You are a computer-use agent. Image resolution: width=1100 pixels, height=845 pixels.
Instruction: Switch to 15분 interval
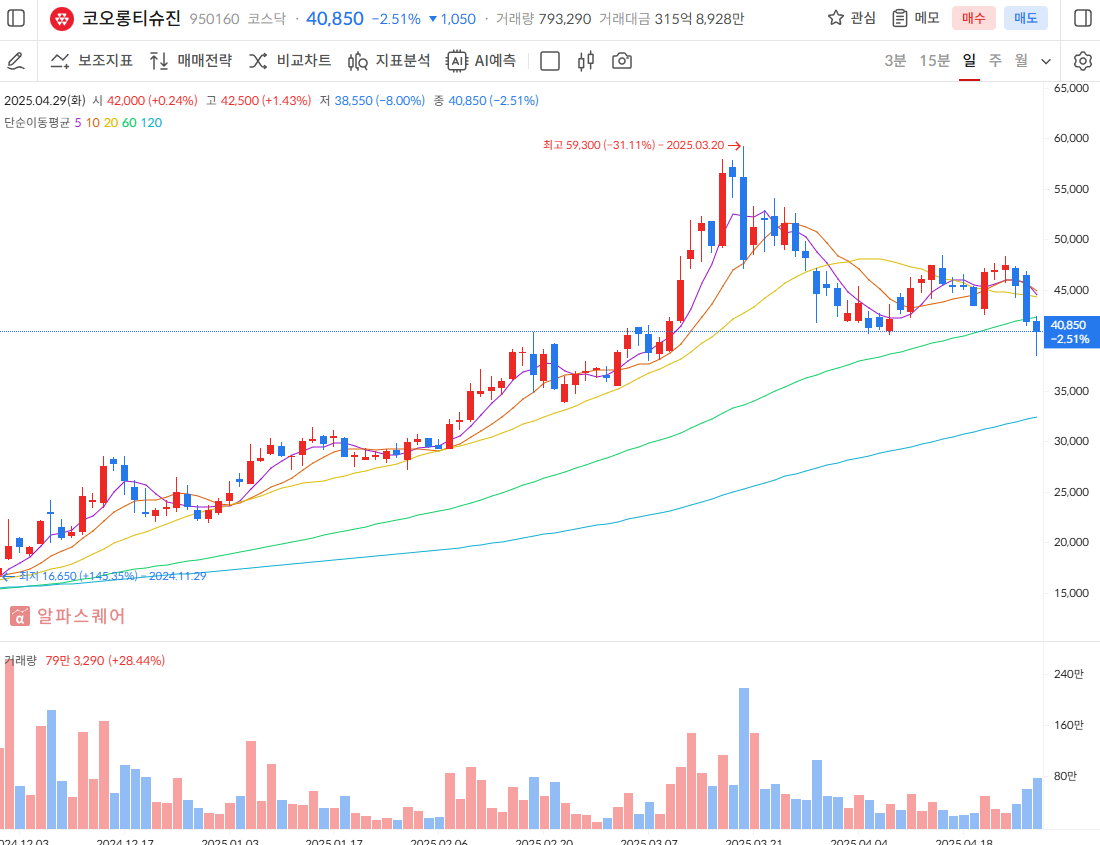click(934, 61)
